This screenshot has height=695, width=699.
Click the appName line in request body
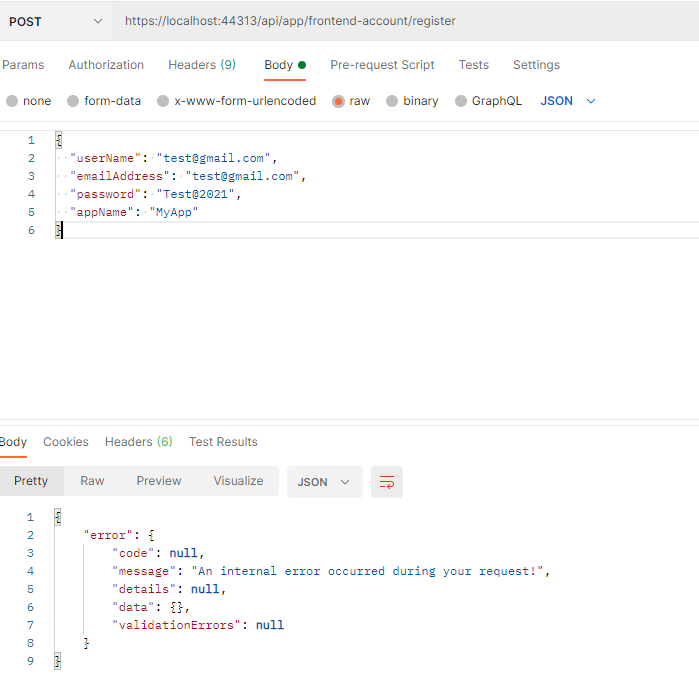pos(134,212)
